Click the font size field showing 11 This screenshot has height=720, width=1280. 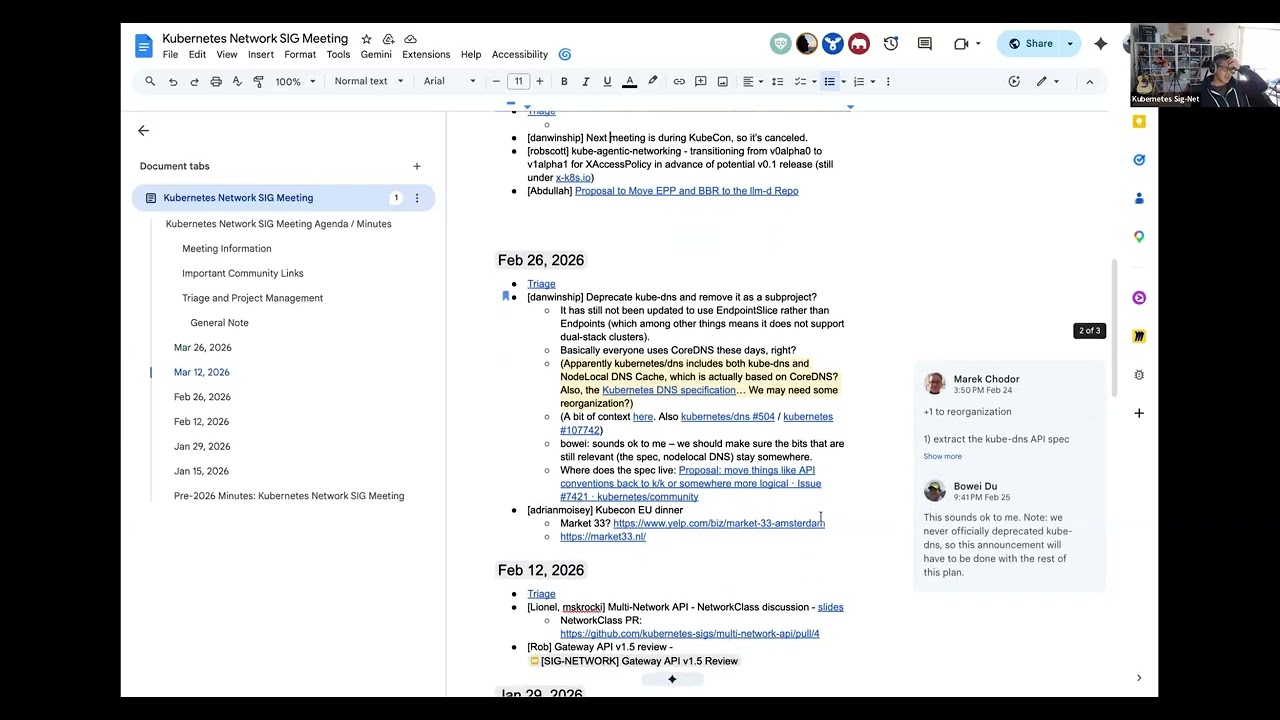tap(518, 81)
